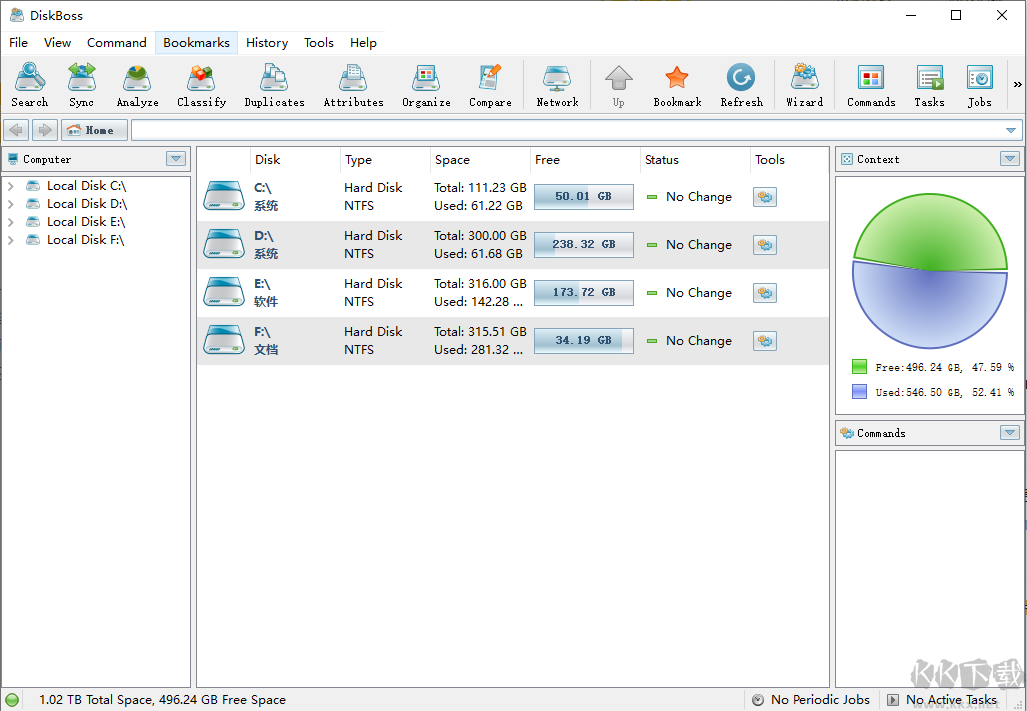Open the History menu
This screenshot has width=1027, height=711.
(267, 43)
